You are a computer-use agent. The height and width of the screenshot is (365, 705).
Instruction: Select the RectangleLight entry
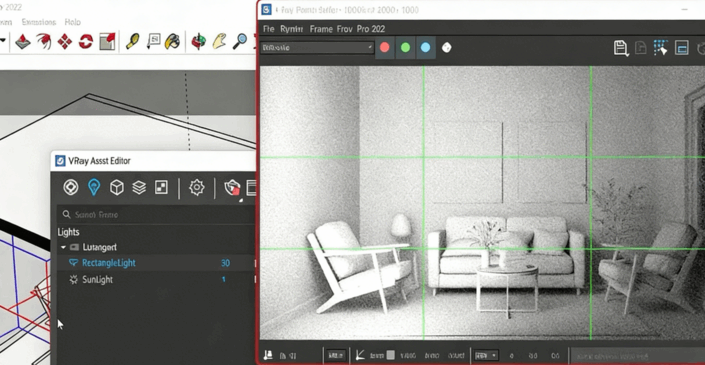(x=108, y=263)
